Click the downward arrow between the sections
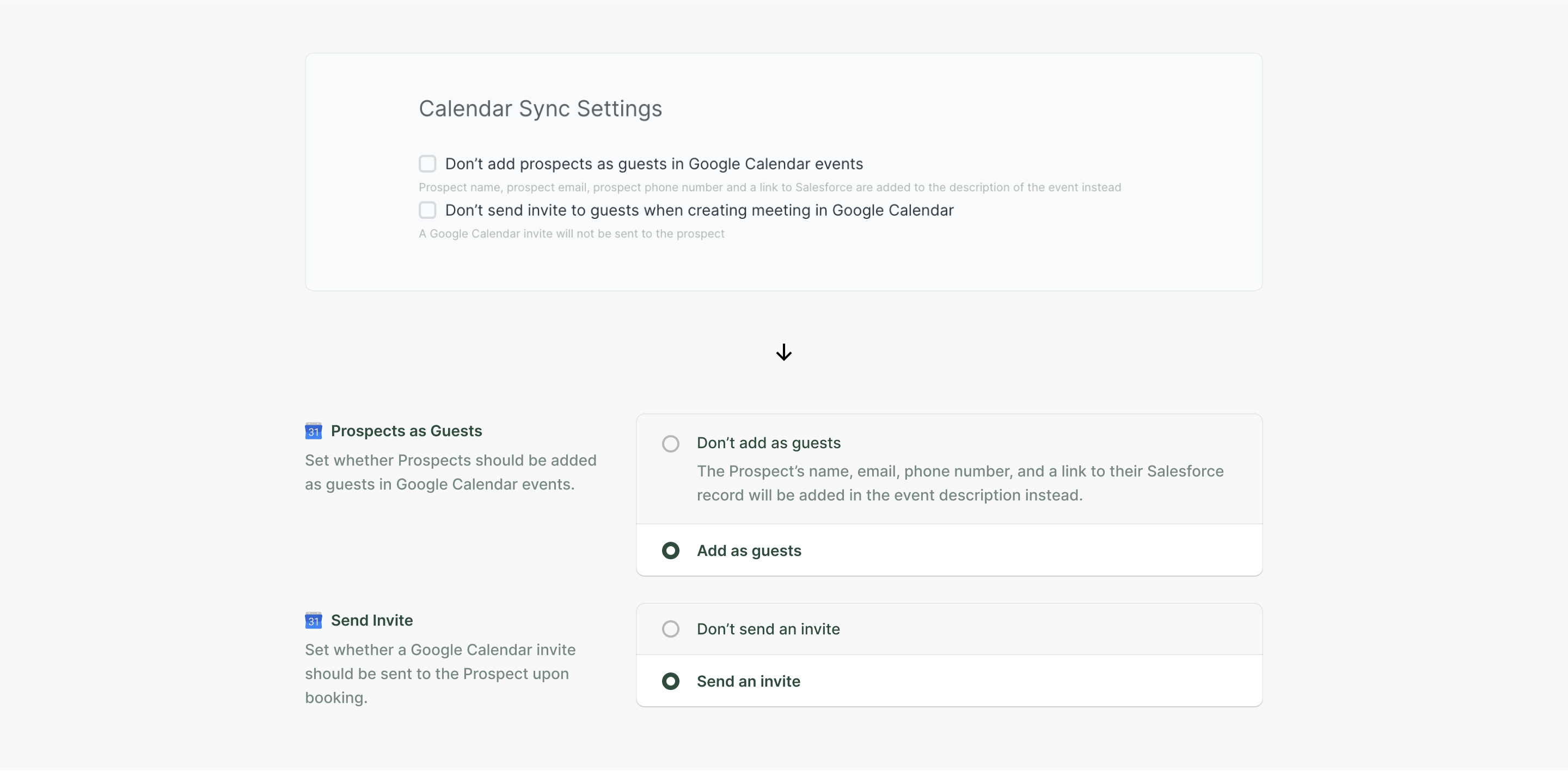The height and width of the screenshot is (771, 1568). (x=783, y=352)
